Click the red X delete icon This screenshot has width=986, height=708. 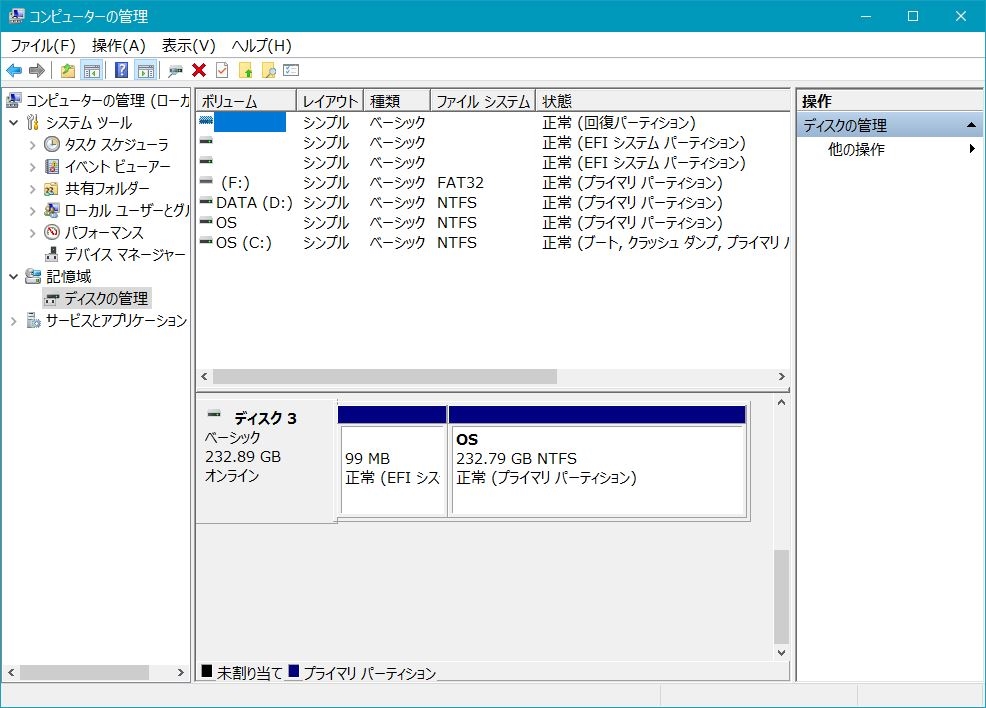pos(199,70)
